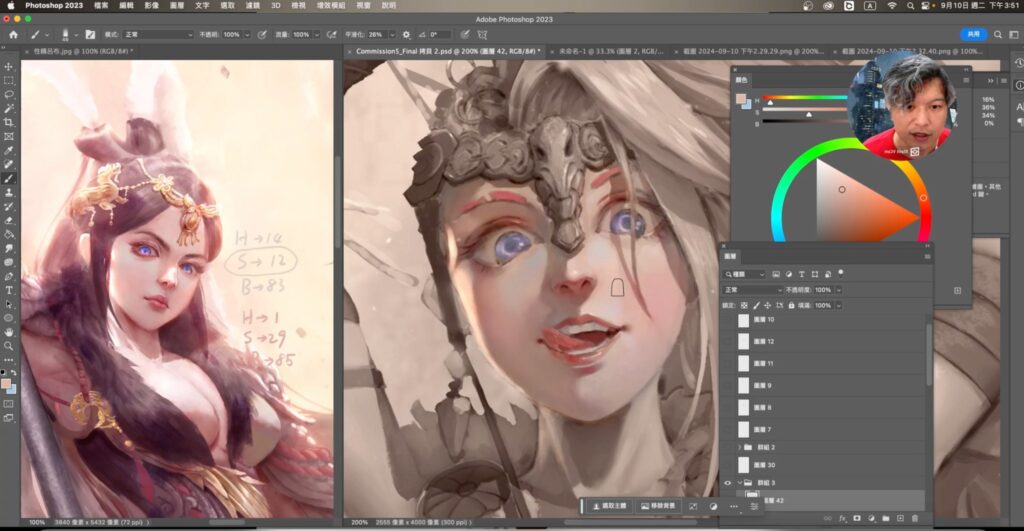The image size is (1024, 531).
Task: Click the 選取主體 button
Action: click(609, 507)
